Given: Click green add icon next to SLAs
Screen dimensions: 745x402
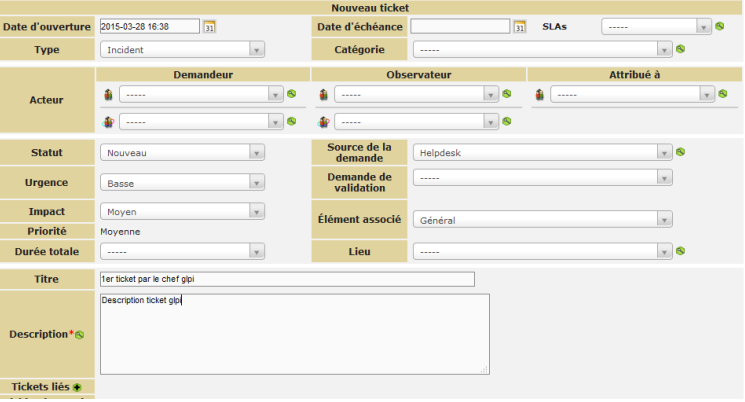Looking at the screenshot, I should [720, 27].
